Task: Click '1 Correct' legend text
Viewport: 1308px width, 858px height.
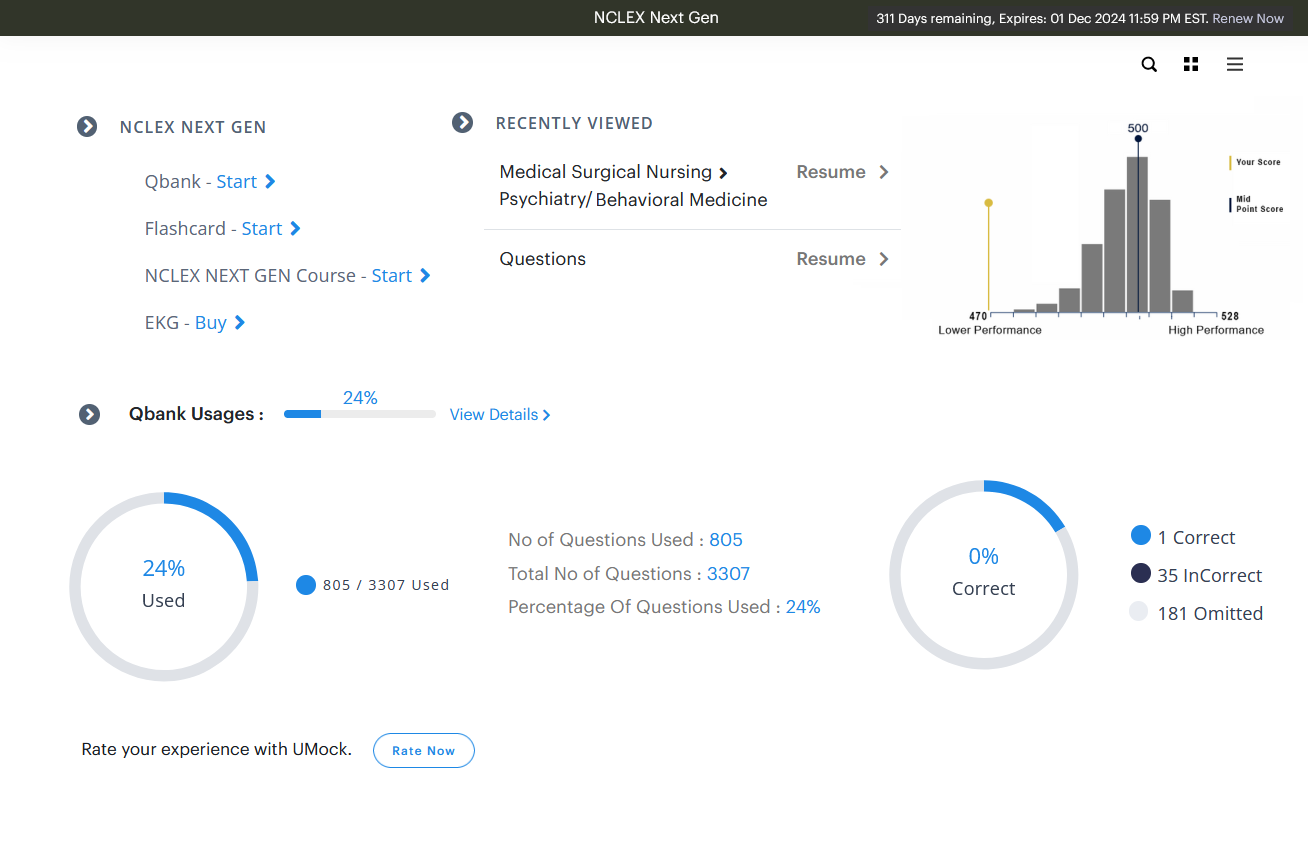Action: (x=1196, y=537)
